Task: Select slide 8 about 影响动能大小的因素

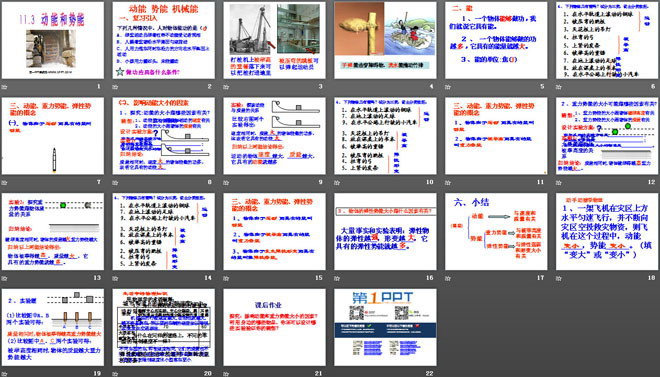Action: [163, 136]
